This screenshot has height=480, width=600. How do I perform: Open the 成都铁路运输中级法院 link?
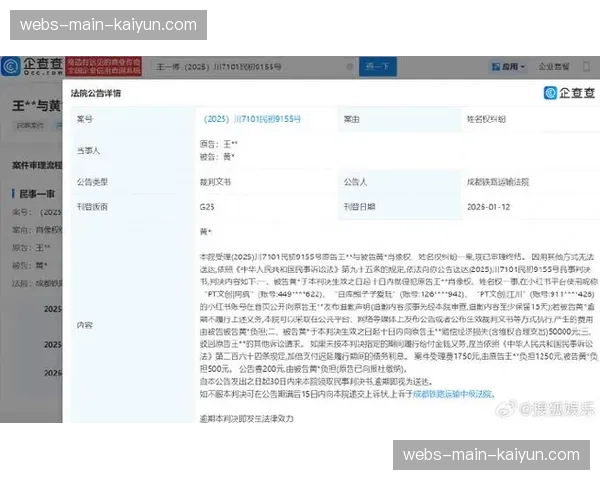453,394
